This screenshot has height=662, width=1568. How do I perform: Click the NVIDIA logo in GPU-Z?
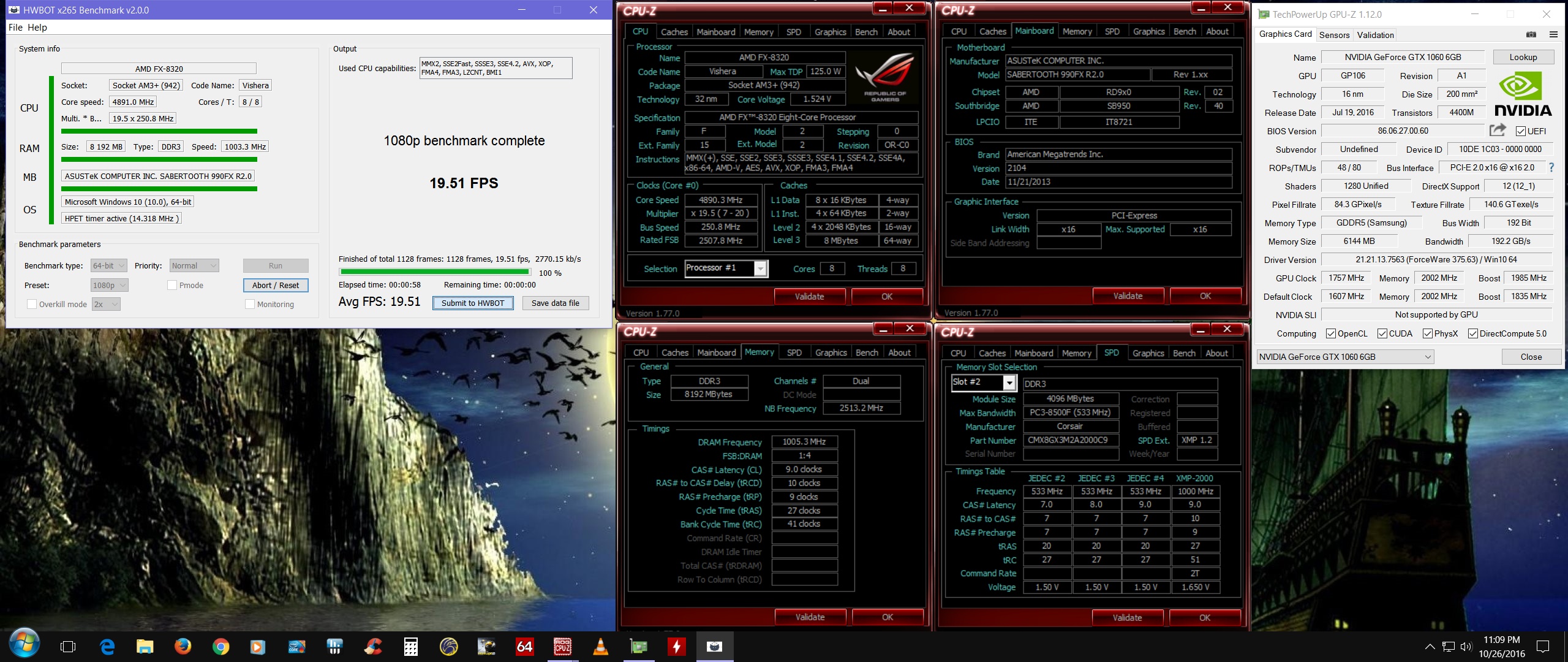(1523, 94)
